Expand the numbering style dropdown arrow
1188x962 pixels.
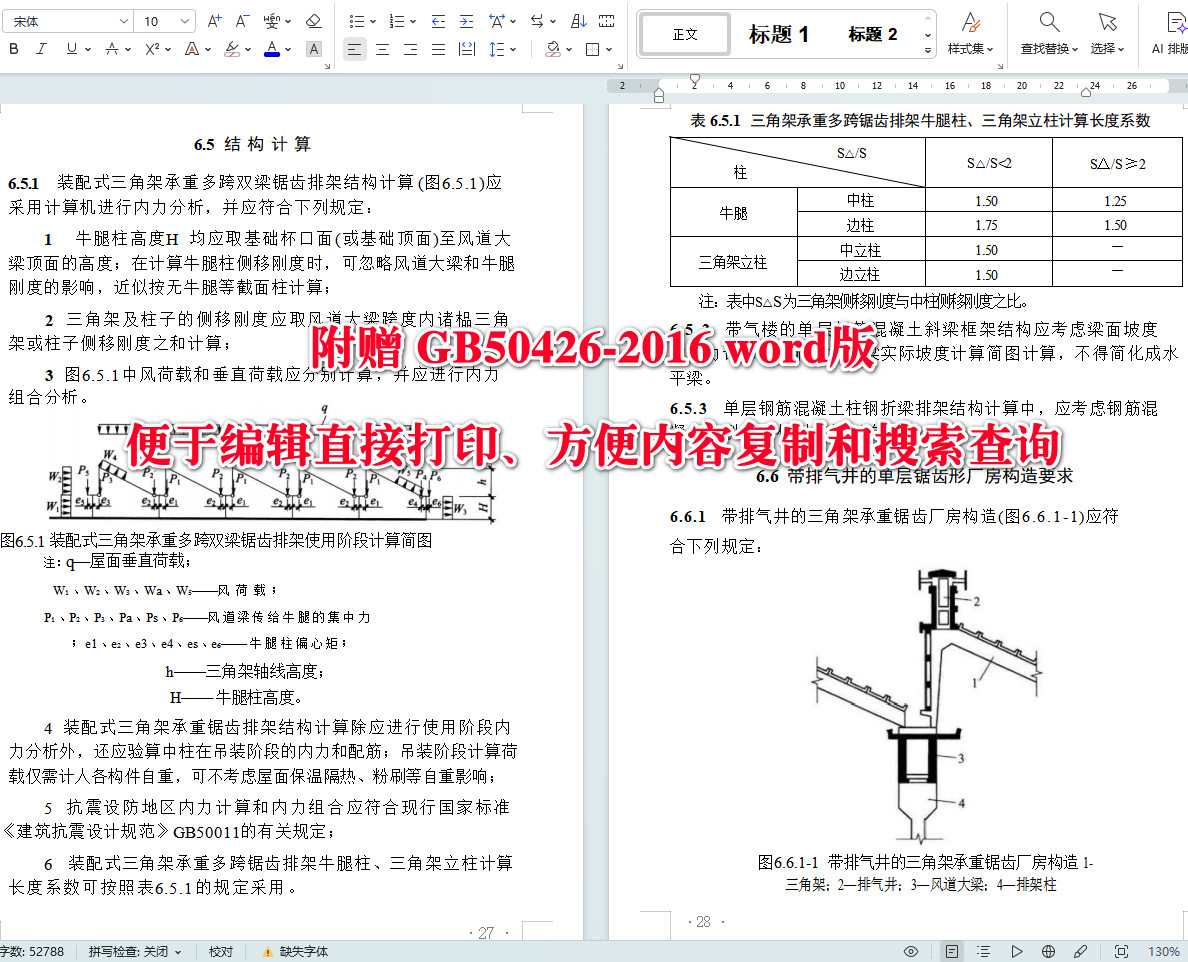point(413,21)
